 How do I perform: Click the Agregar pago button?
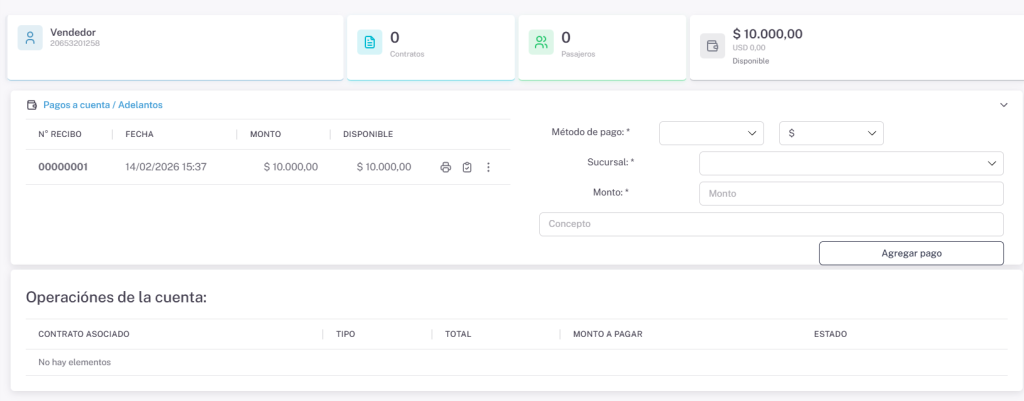pyautogui.click(x=911, y=253)
